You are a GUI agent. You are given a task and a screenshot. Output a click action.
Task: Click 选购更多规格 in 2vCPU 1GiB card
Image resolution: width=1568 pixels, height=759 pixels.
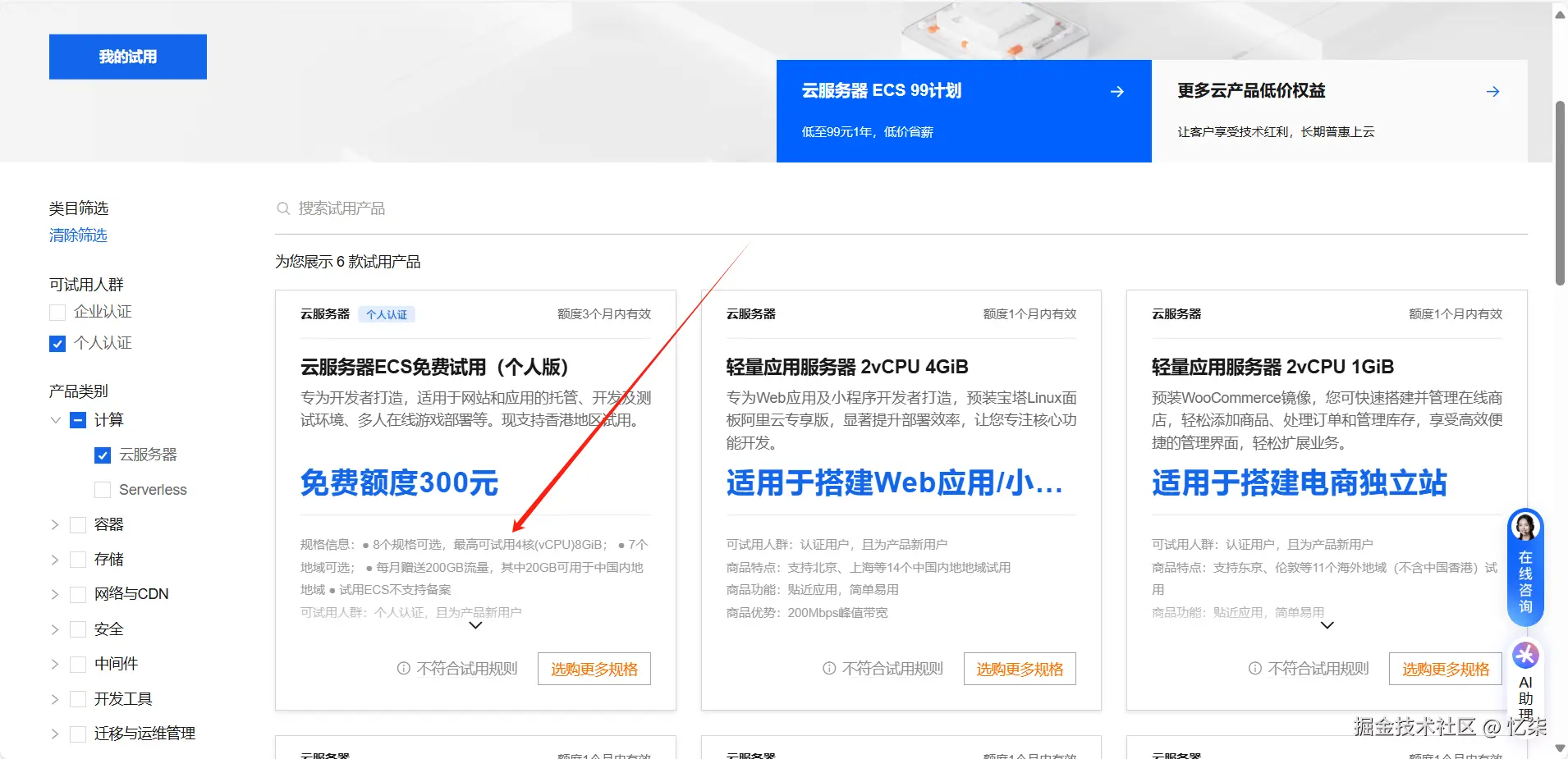1446,669
